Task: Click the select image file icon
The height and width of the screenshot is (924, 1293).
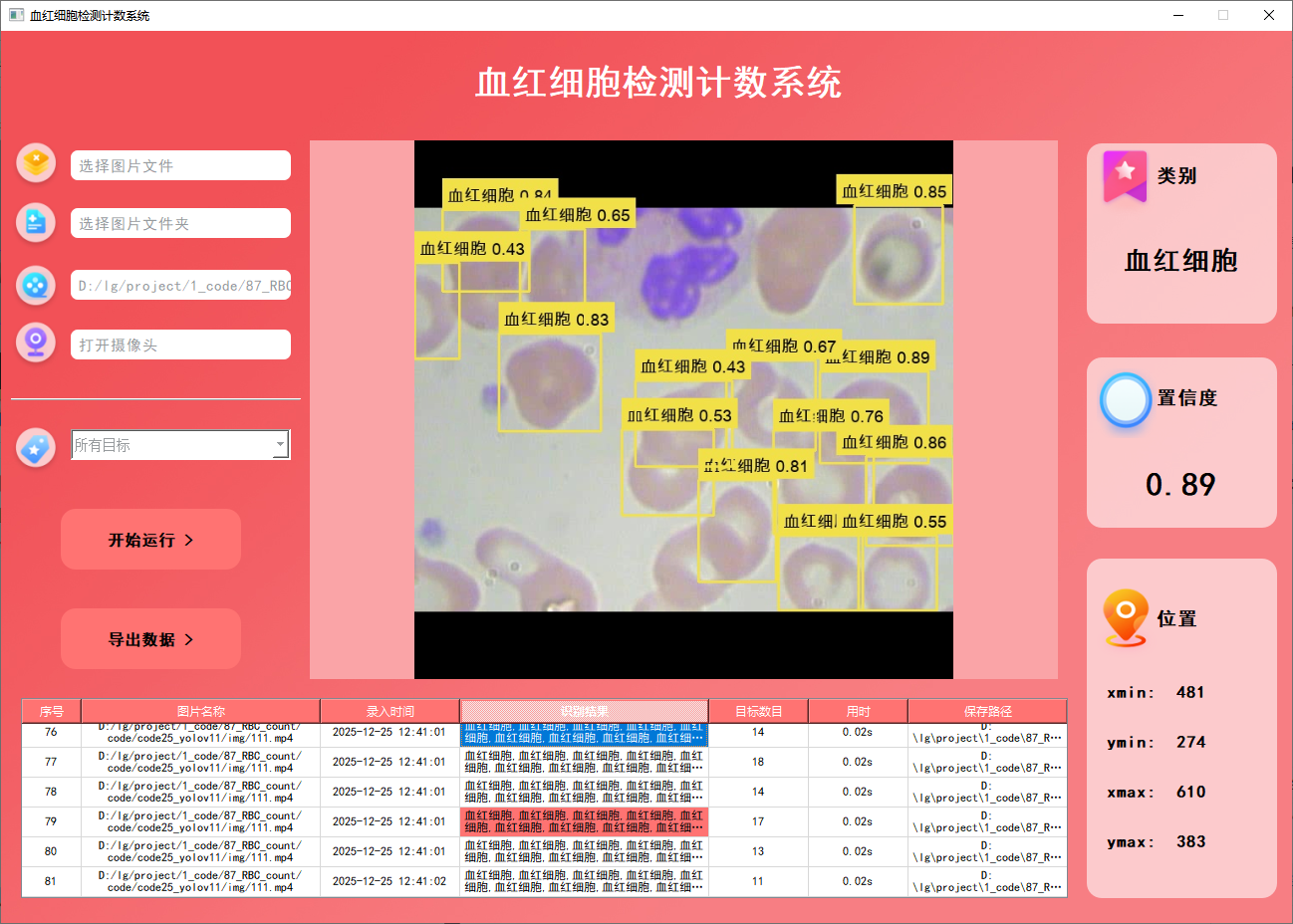Action: [36, 162]
